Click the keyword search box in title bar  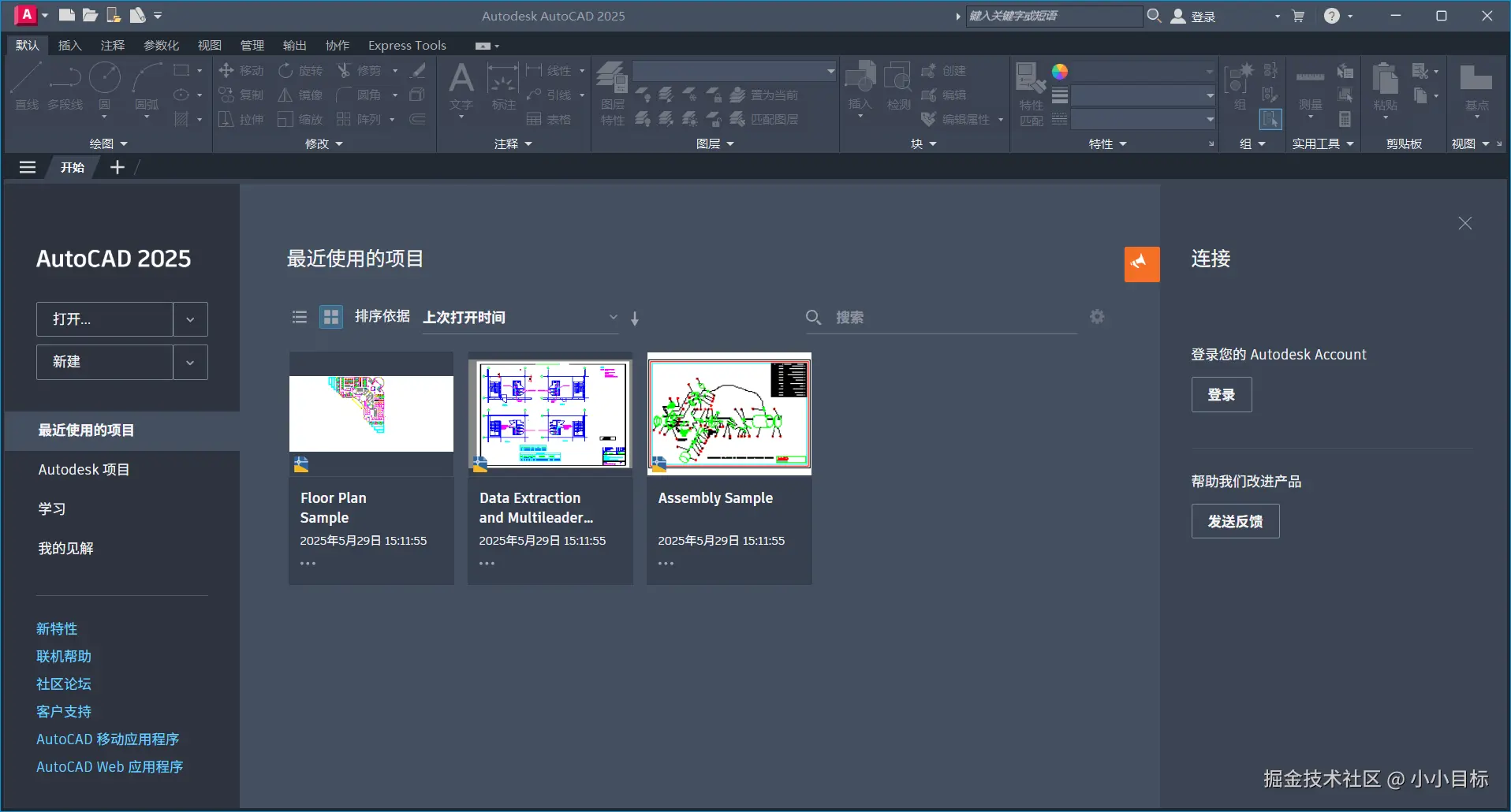click(x=1054, y=16)
